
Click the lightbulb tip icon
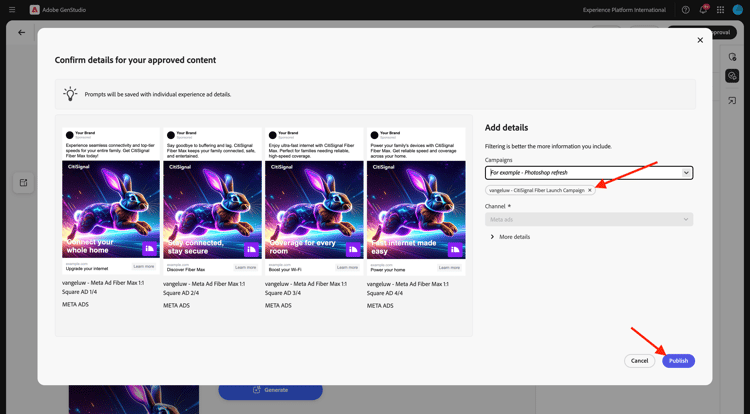coord(70,94)
